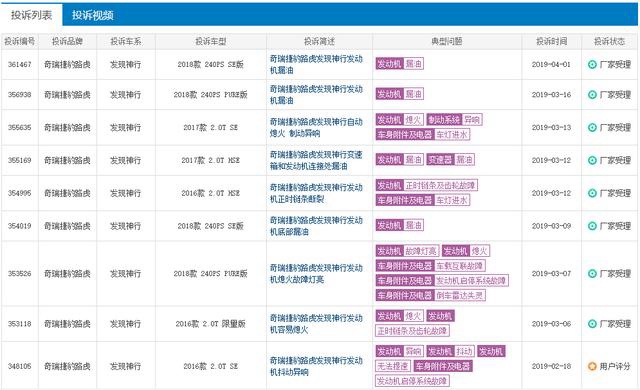Click the 发动机启停系统故障 tag in row 353526
The width and height of the screenshot is (640, 390).
(x=442, y=280)
